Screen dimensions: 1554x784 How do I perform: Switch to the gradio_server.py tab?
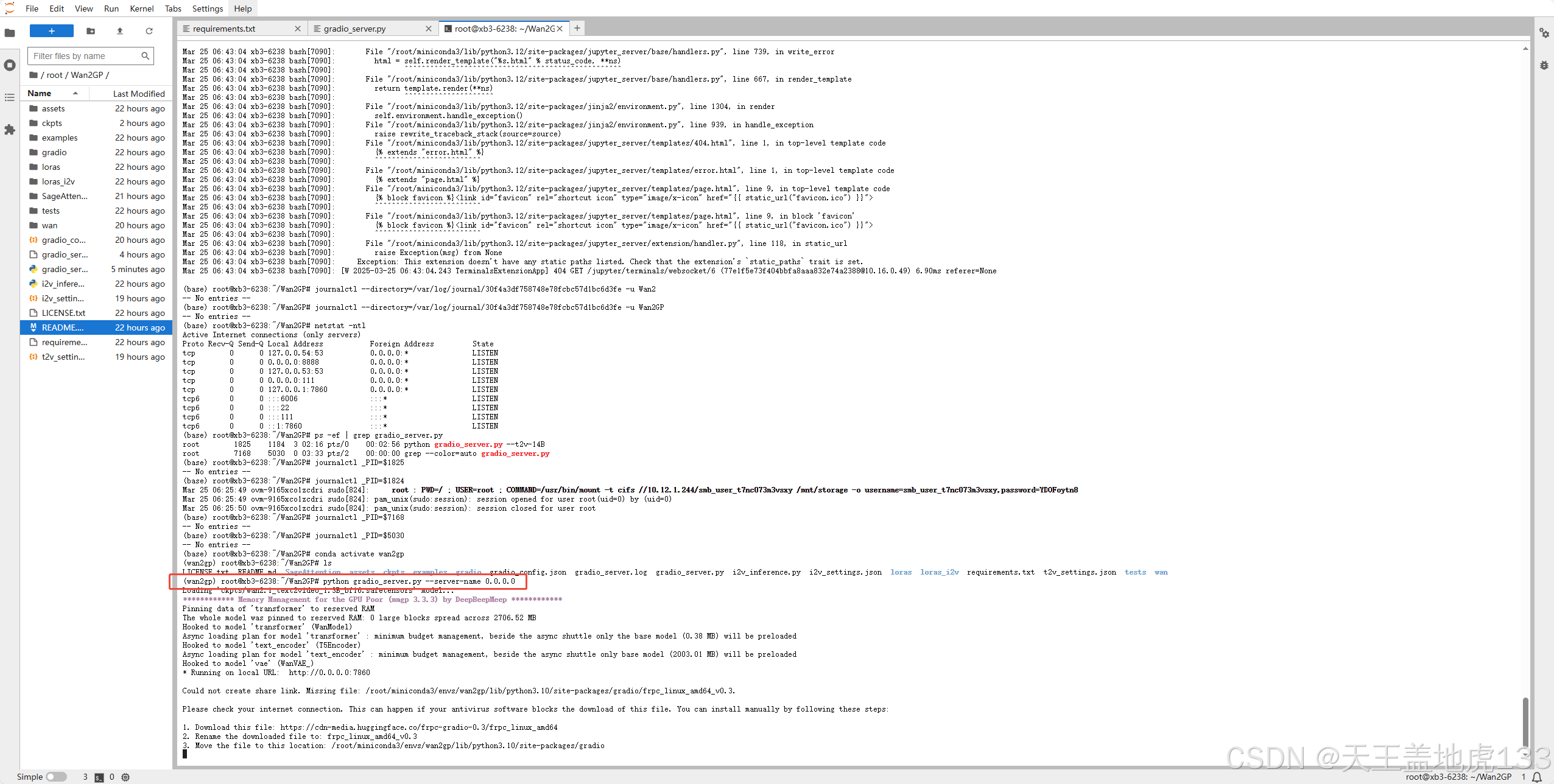click(354, 29)
